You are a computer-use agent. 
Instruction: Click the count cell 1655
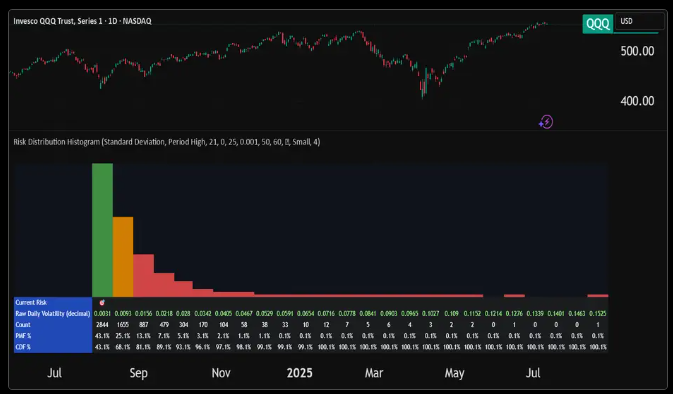[x=123, y=325]
